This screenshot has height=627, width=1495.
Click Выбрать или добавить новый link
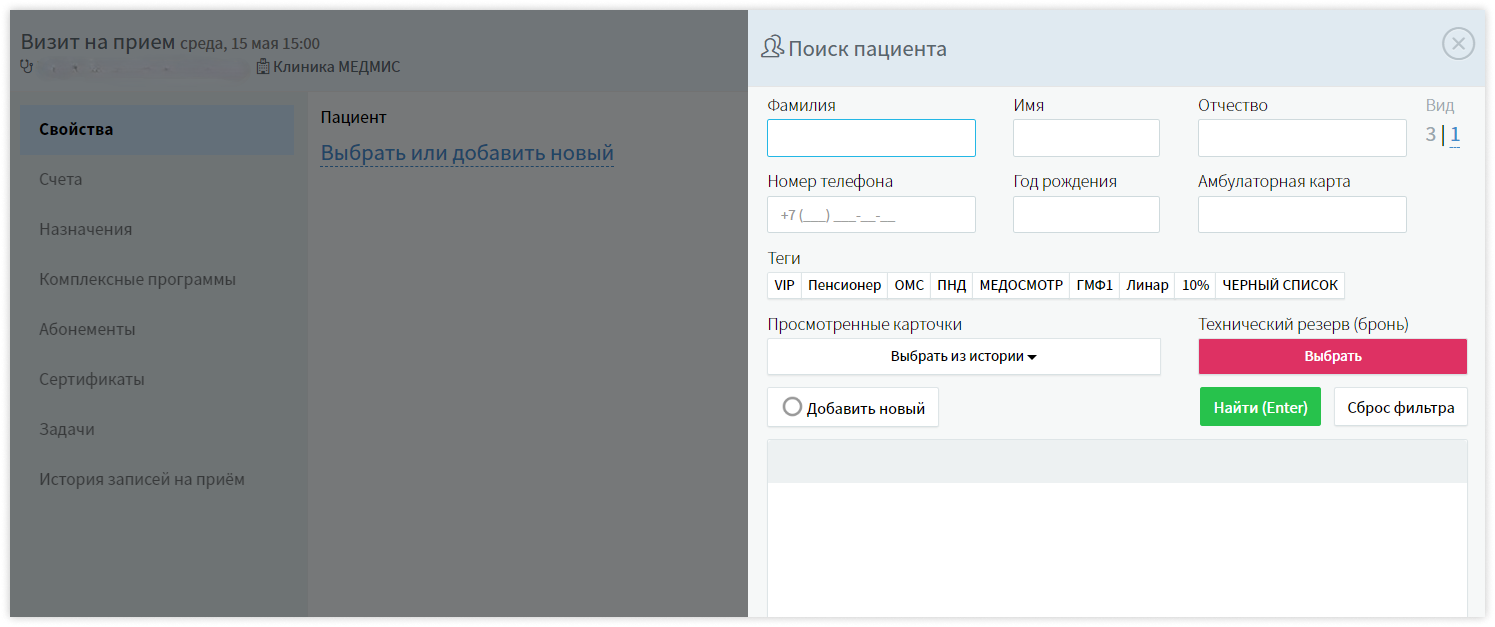point(467,153)
